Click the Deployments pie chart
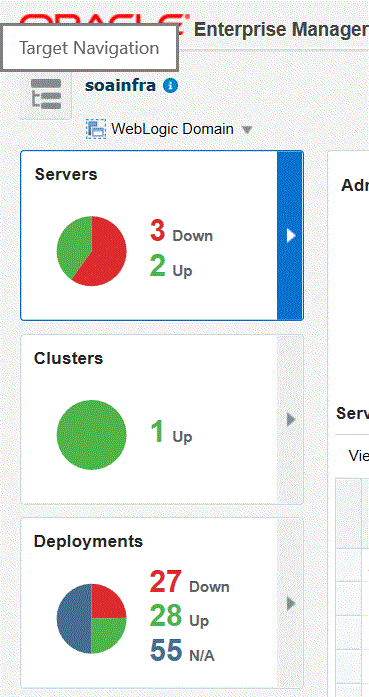The width and height of the screenshot is (369, 697). point(92,618)
